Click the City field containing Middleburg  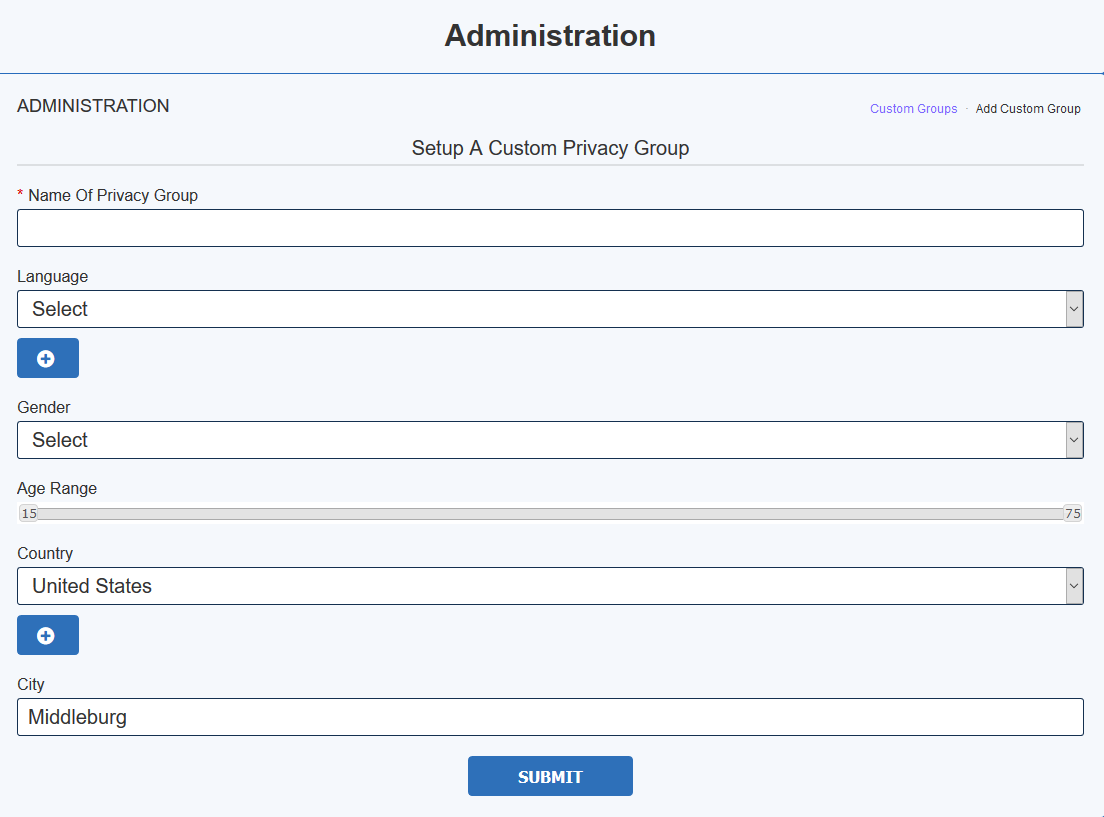click(550, 717)
